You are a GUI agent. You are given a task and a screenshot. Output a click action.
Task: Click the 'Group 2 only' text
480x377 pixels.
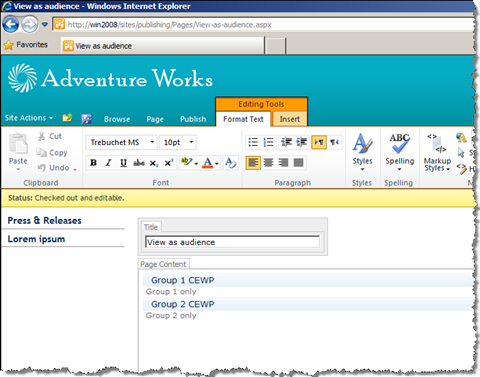[171, 316]
